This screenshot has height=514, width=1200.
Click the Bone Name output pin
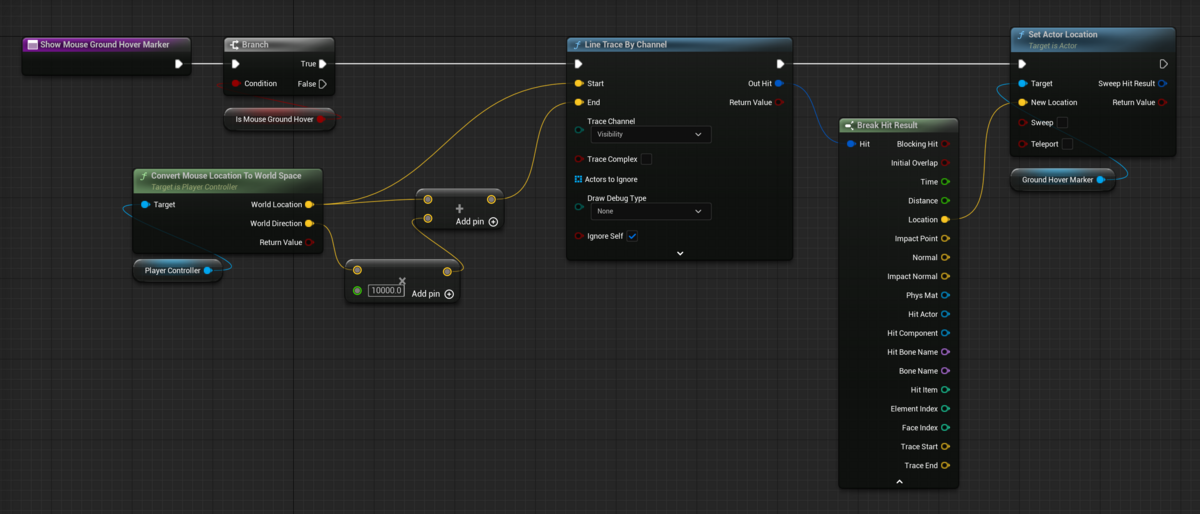click(945, 371)
